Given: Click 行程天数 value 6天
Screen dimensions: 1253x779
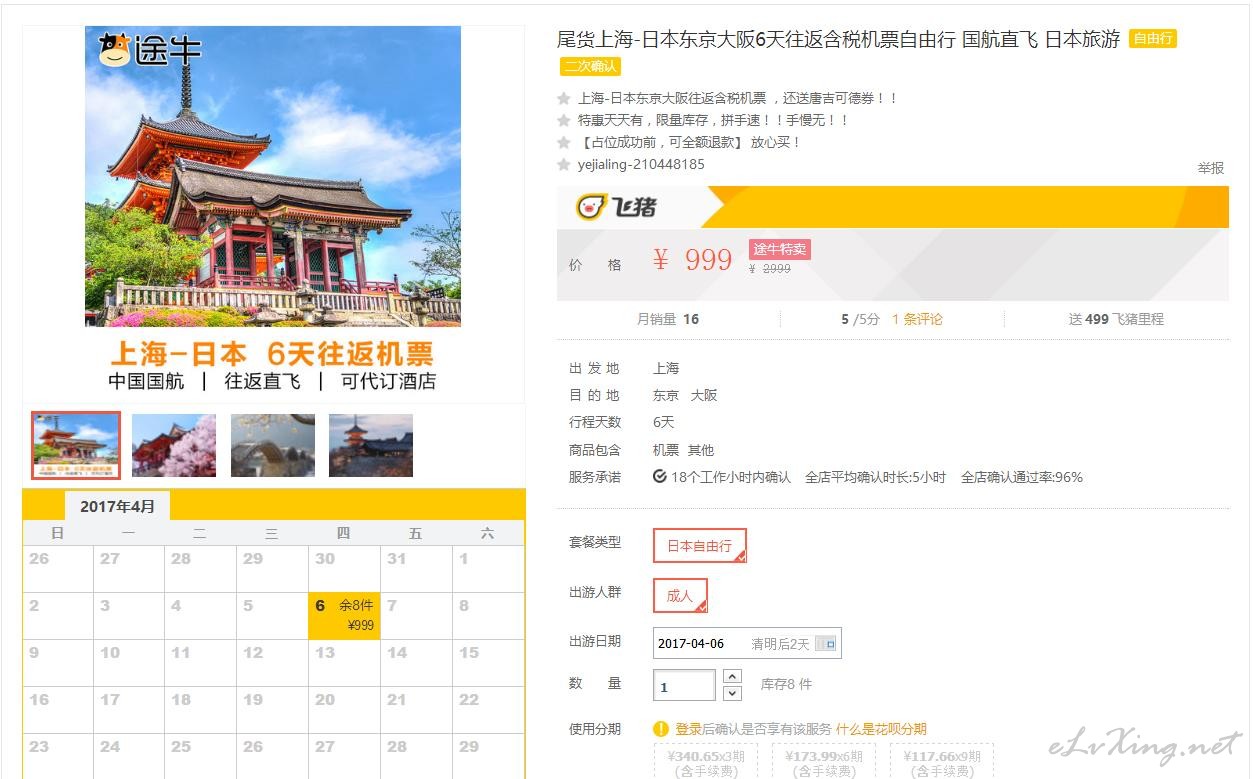Looking at the screenshot, I should point(664,422).
